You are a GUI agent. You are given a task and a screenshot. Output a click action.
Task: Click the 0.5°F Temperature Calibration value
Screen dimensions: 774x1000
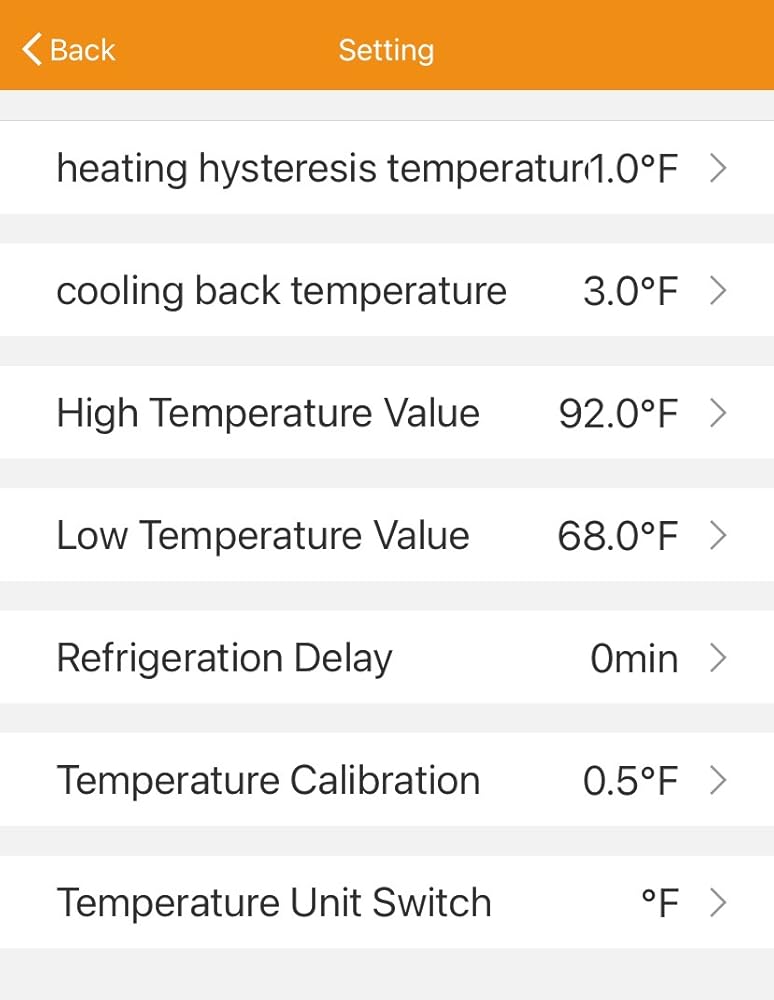630,780
